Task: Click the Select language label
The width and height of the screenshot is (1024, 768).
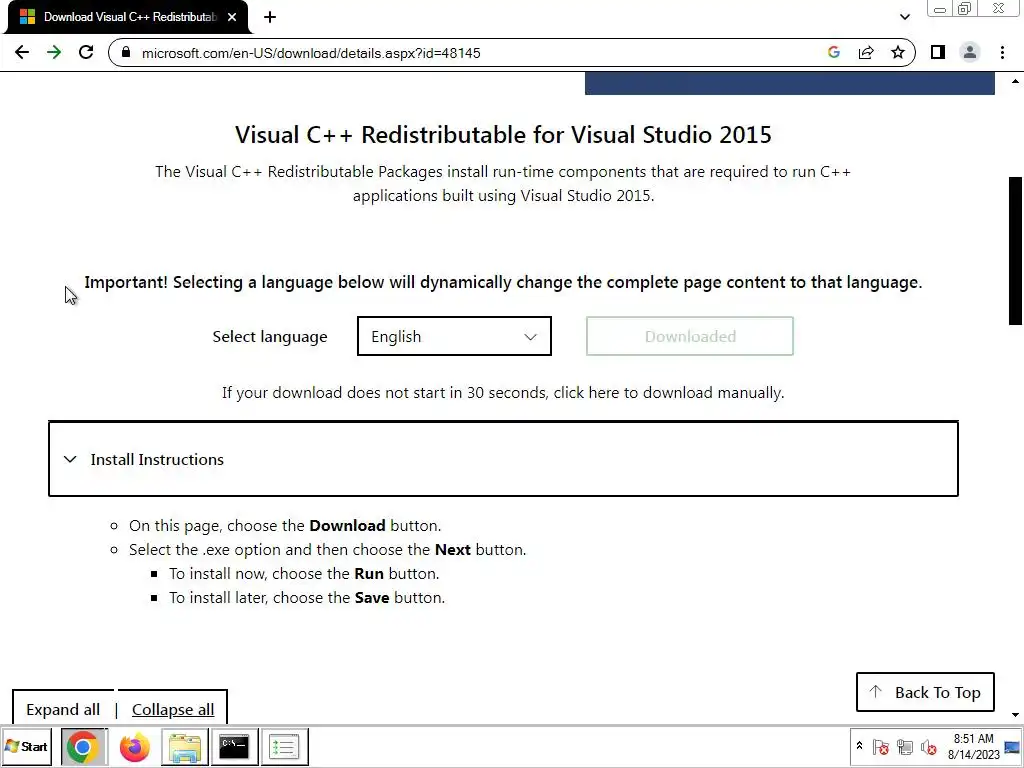Action: 270,336
